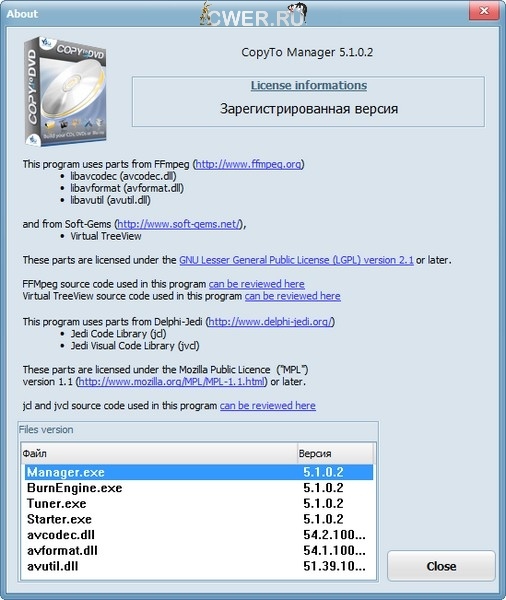Click Virtual TreeView 'can be reviewed here' link
The width and height of the screenshot is (506, 600).
[292, 296]
